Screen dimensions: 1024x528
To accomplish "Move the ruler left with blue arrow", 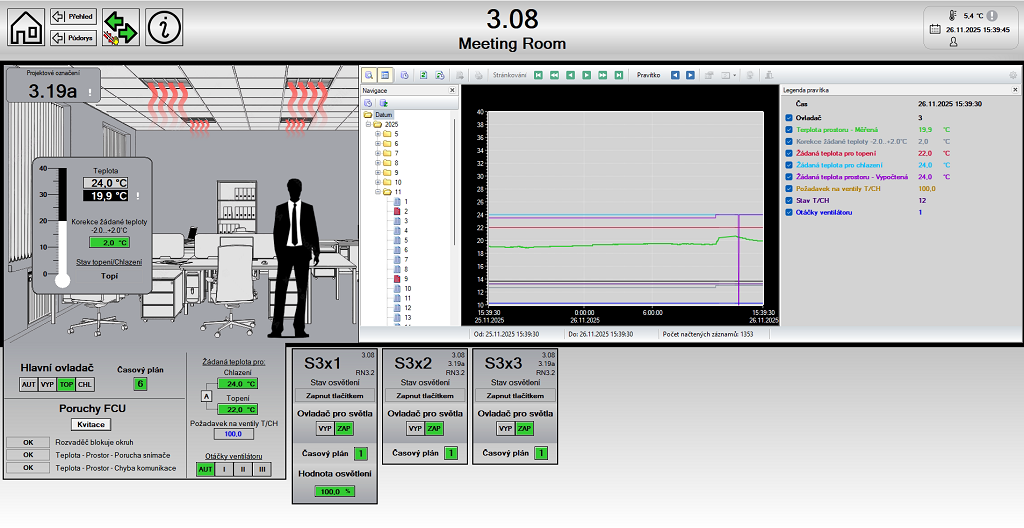I will click(675, 75).
